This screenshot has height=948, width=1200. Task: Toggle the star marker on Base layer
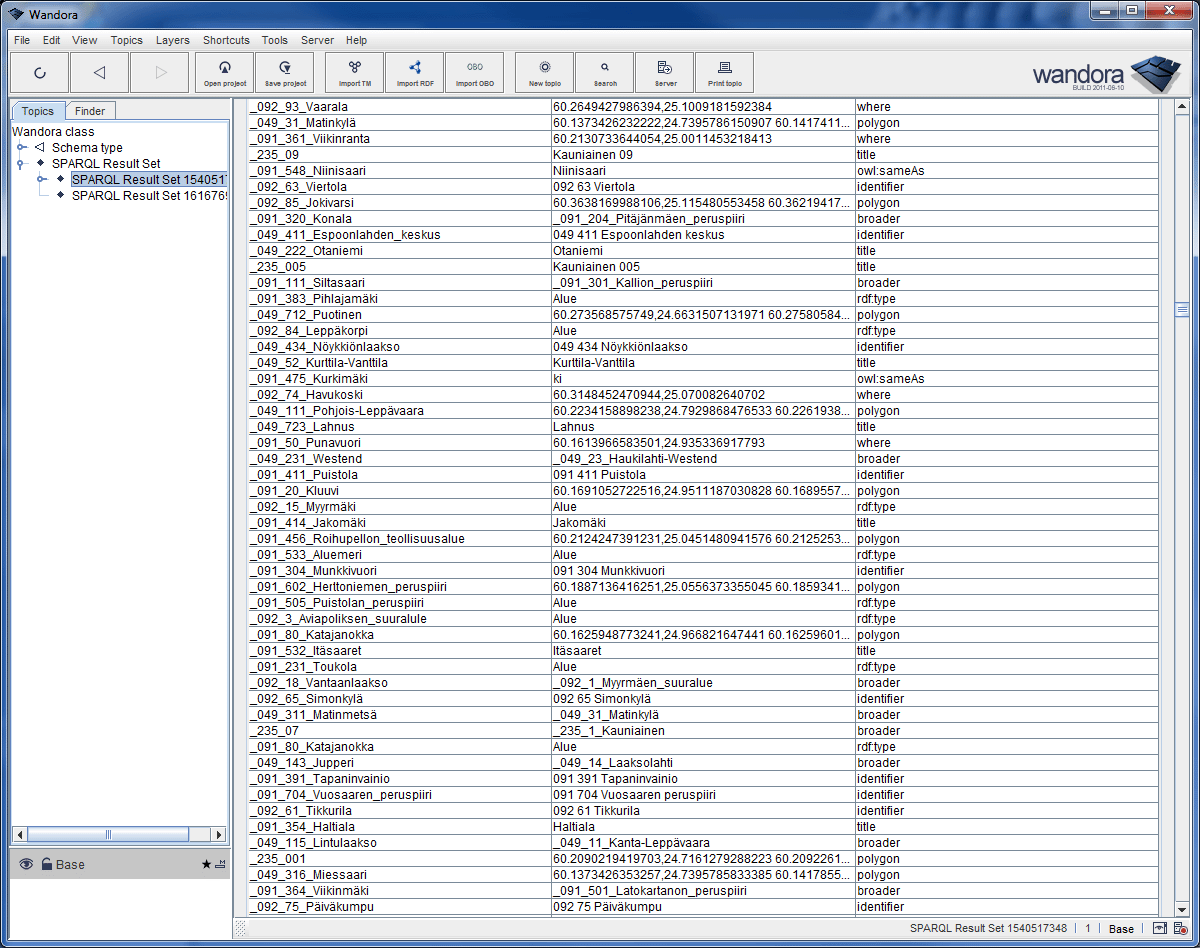206,864
